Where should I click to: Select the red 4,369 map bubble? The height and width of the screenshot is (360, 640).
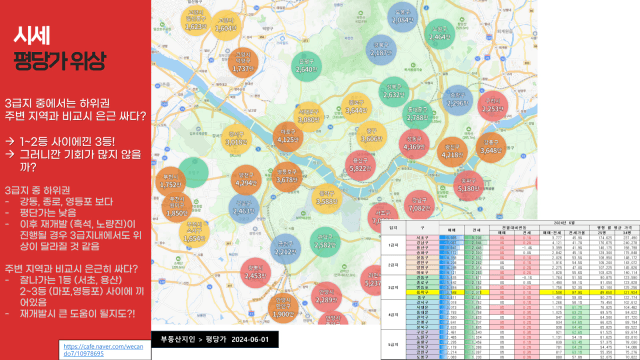414,144
